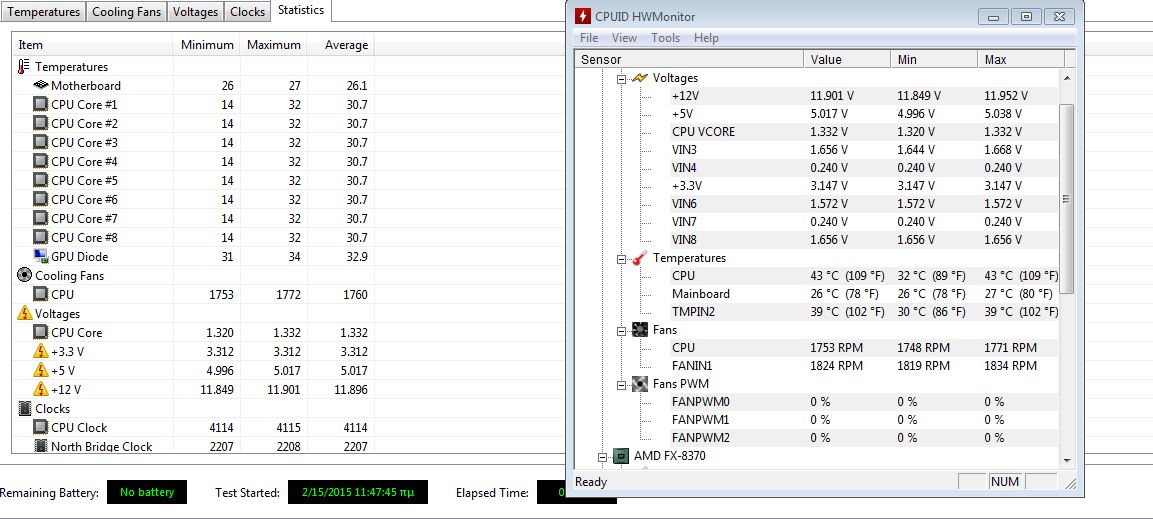Select the CPU Core #1 chip icon
1153x519 pixels.
tap(40, 104)
